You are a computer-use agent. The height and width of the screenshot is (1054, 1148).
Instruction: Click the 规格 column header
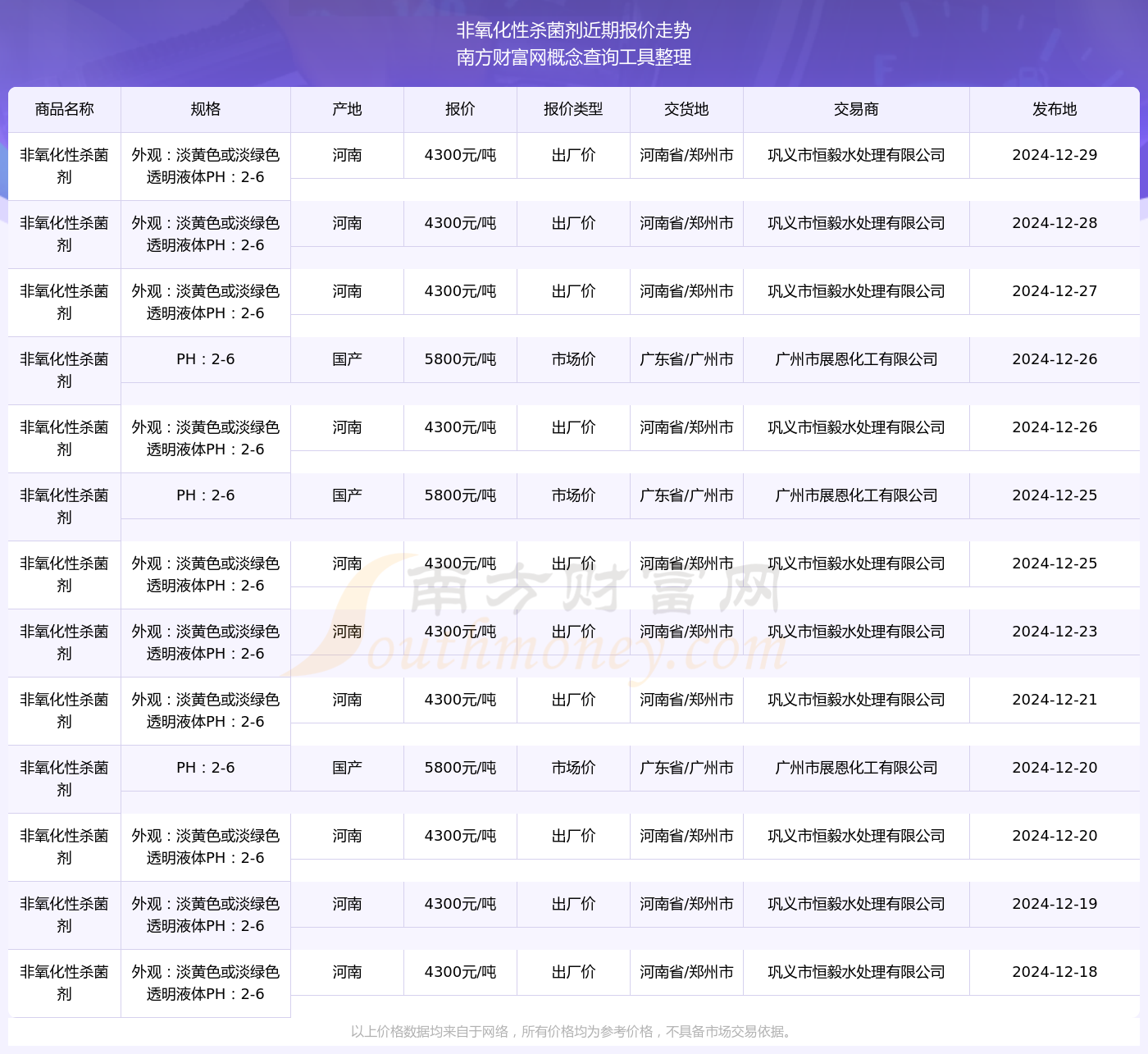point(205,109)
